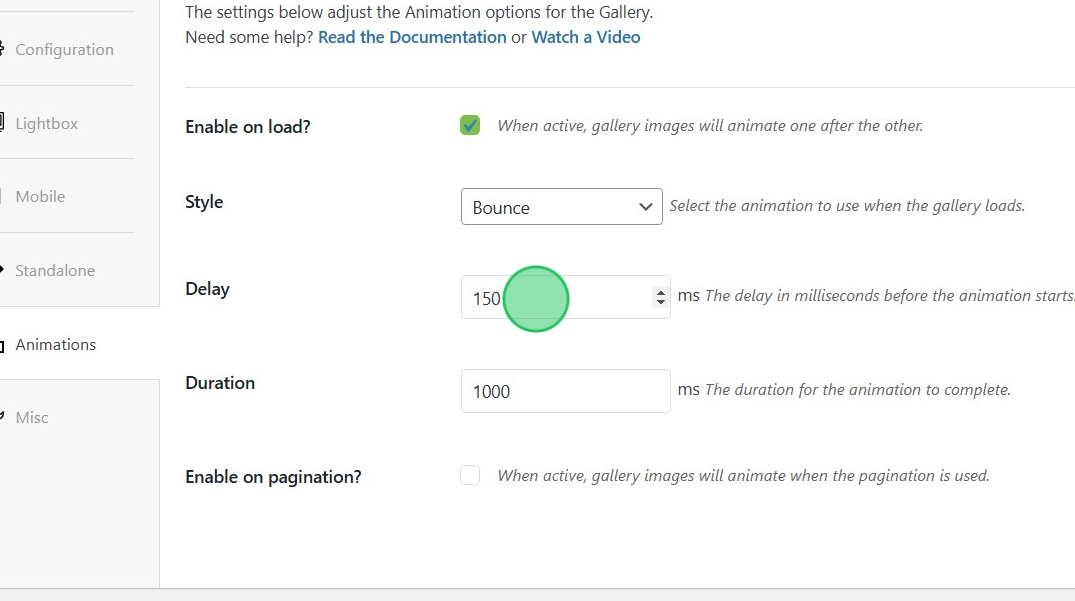Open the Mobile settings tab

click(x=40, y=197)
